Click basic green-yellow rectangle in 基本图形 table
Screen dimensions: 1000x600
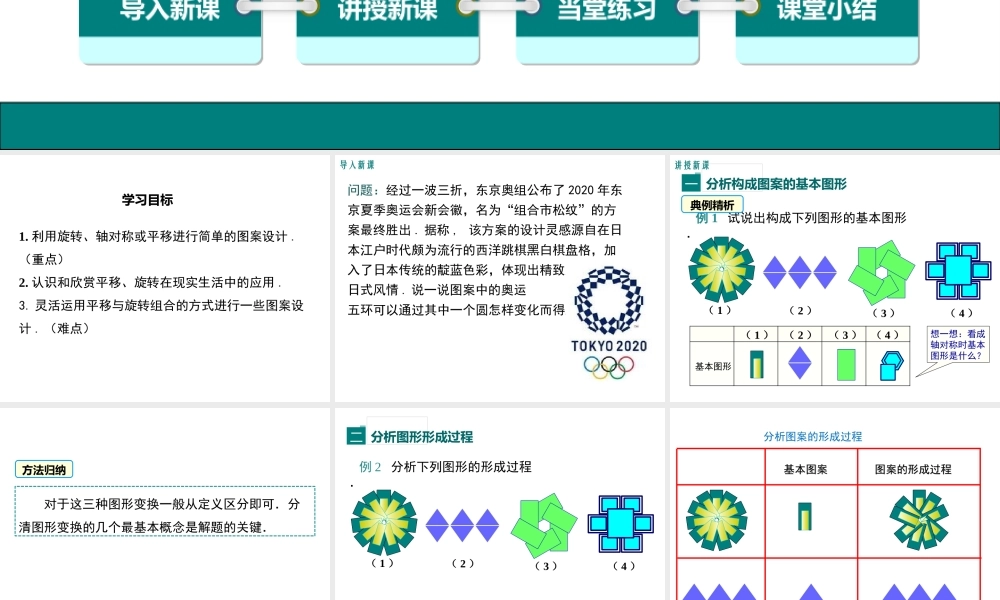(756, 365)
